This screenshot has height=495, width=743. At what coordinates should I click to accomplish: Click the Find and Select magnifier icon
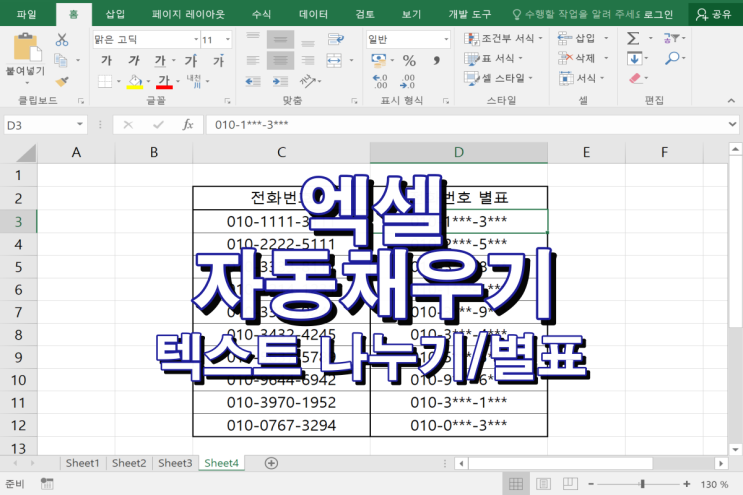tap(672, 58)
